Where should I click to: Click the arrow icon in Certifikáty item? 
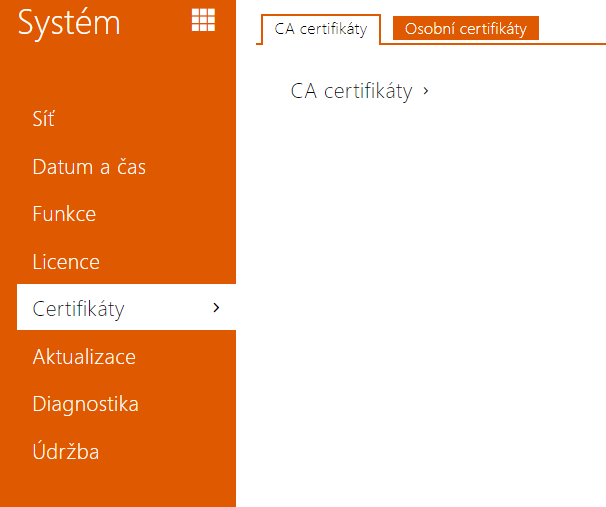[x=216, y=308]
